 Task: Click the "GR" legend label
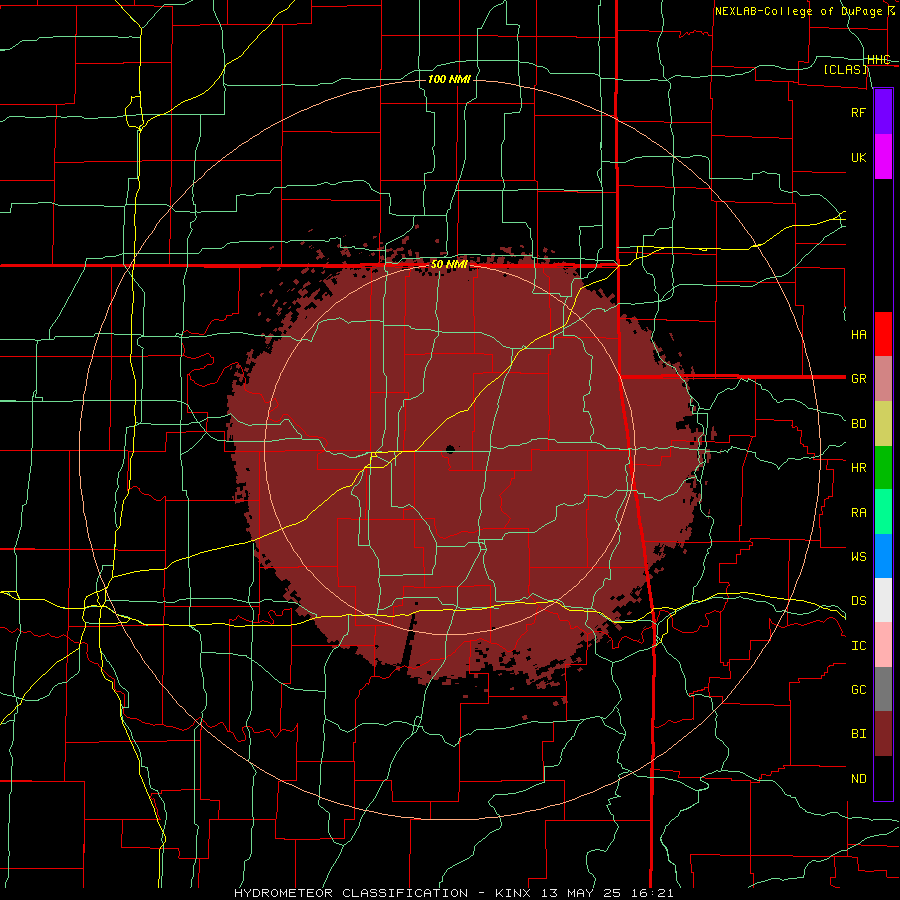tap(859, 379)
